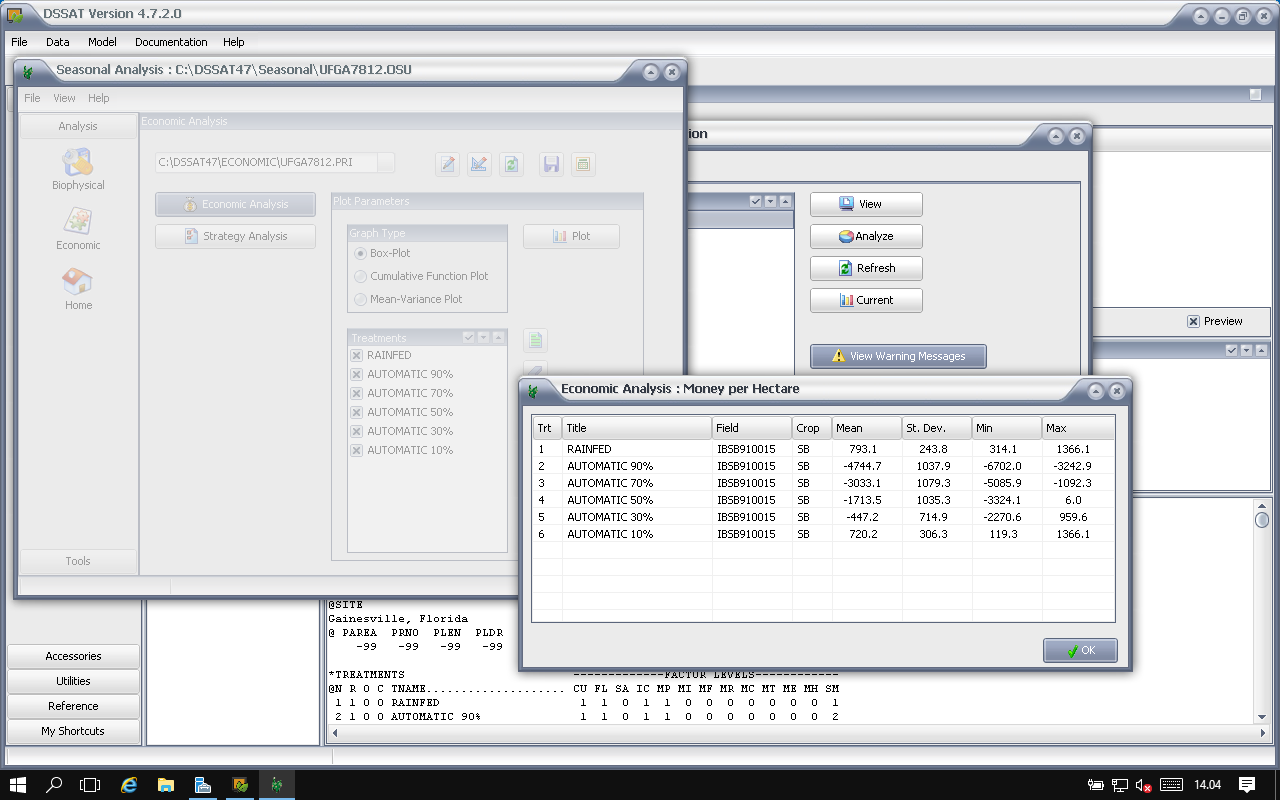This screenshot has width=1280, height=800.
Task: Open the Data menu
Action: point(57,42)
